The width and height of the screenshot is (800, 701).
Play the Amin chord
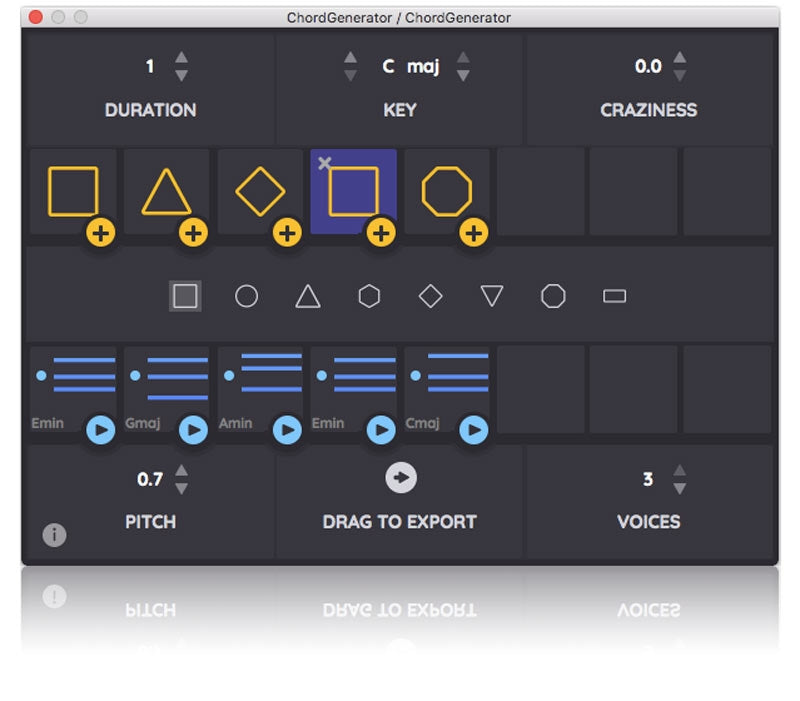(287, 430)
